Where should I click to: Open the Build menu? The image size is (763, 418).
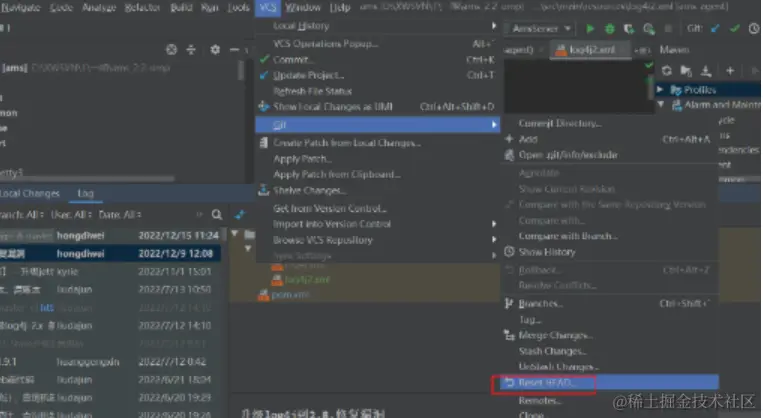click(x=182, y=7)
